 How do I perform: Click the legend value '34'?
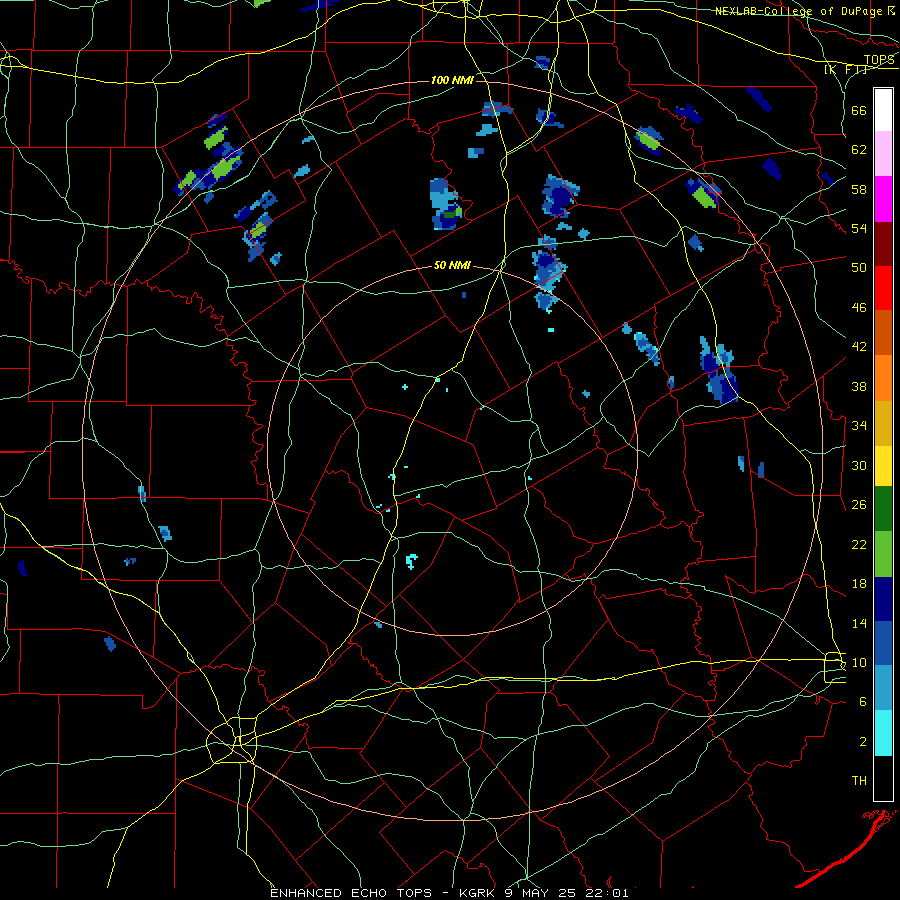tap(859, 425)
